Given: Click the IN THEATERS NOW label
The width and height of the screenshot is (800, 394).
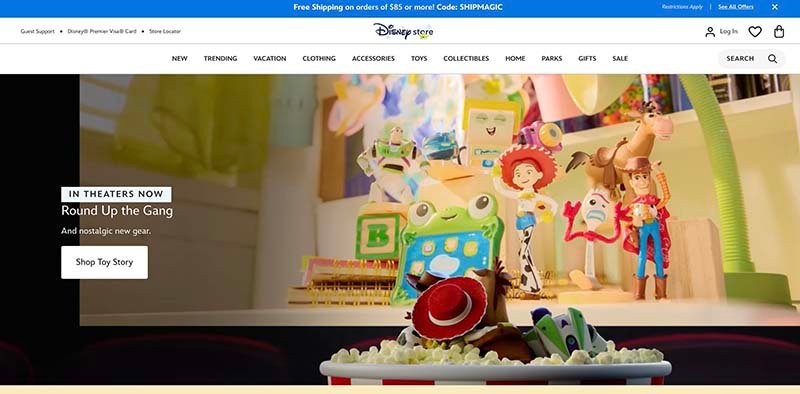Looking at the screenshot, I should pyautogui.click(x=116, y=194).
